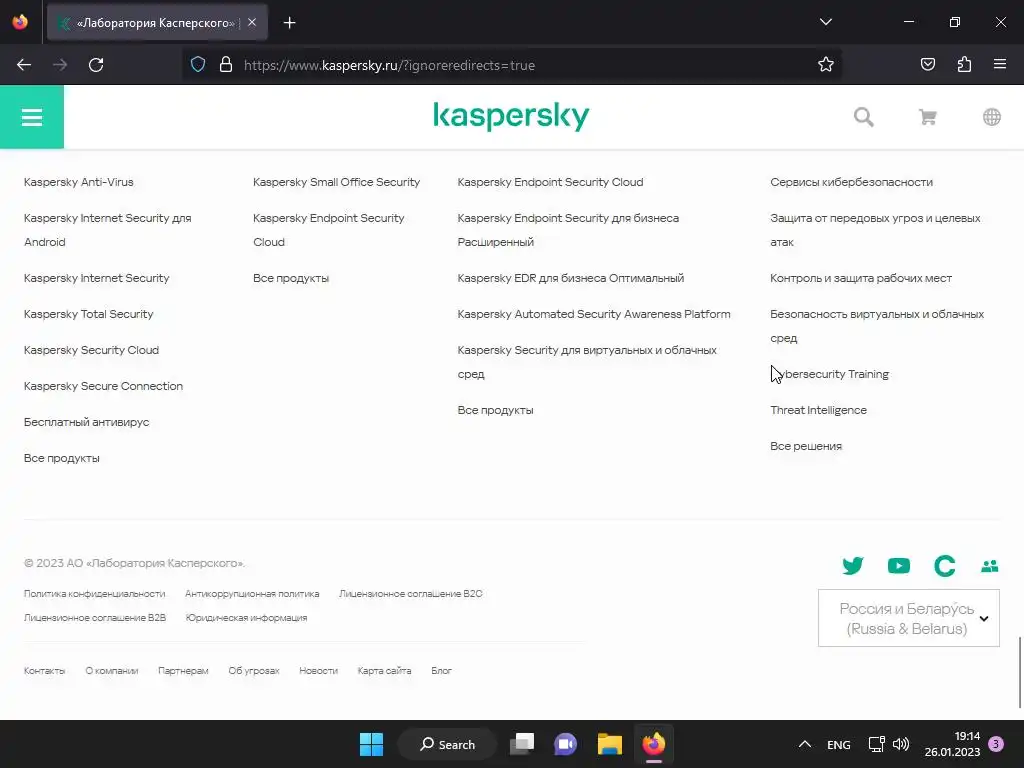Screen dimensions: 1024x768
Task: Open the tracking protection shield icon
Action: [198, 65]
